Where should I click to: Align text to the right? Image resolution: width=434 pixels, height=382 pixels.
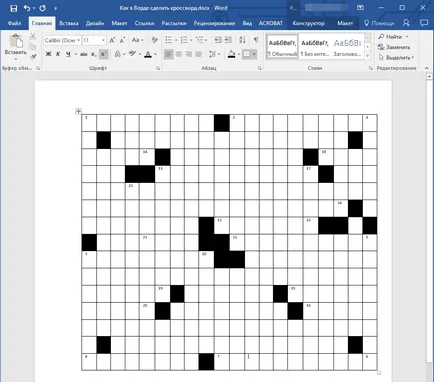pos(189,54)
